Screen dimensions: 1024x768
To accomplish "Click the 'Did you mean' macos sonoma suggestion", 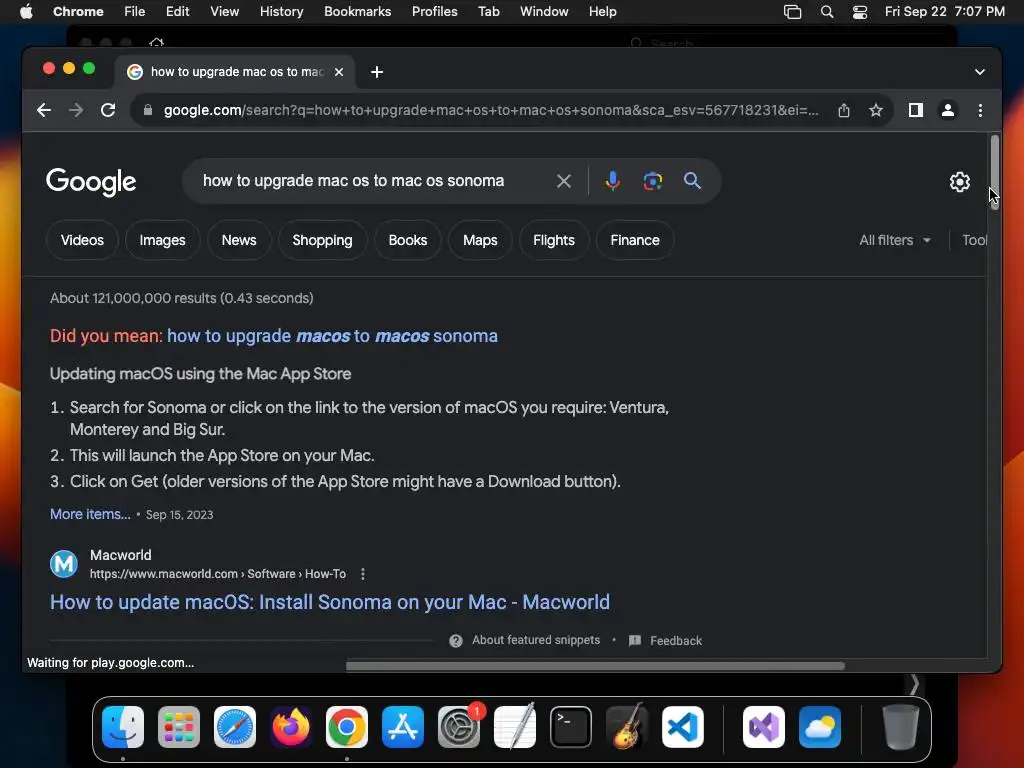I will pyautogui.click(x=332, y=336).
